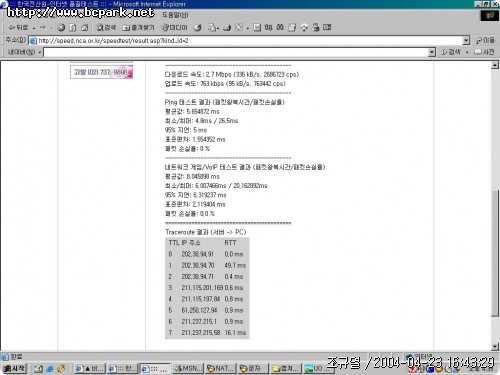Image resolution: width=500 pixels, height=375 pixels.
Task: Stop page loading with the Stop icon
Action: pyautogui.click(x=61, y=27)
